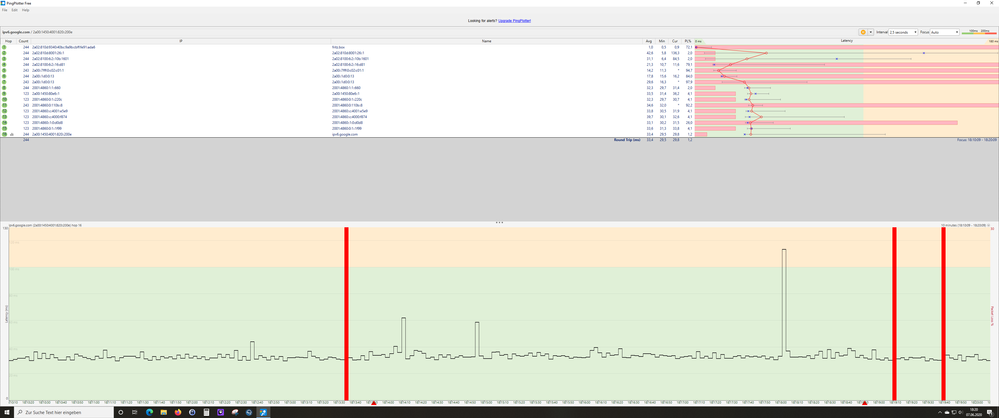Viewport: 999px width, 418px height.
Task: Click hop 16 green circle icon
Action: (x=4, y=134)
